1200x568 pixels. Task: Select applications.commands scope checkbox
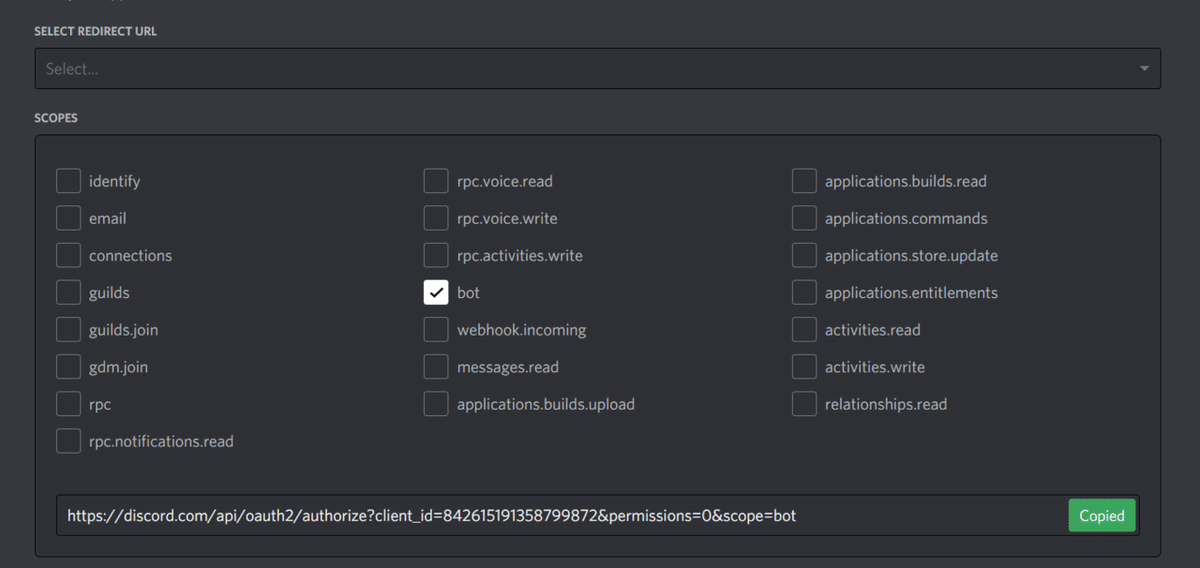pos(804,218)
